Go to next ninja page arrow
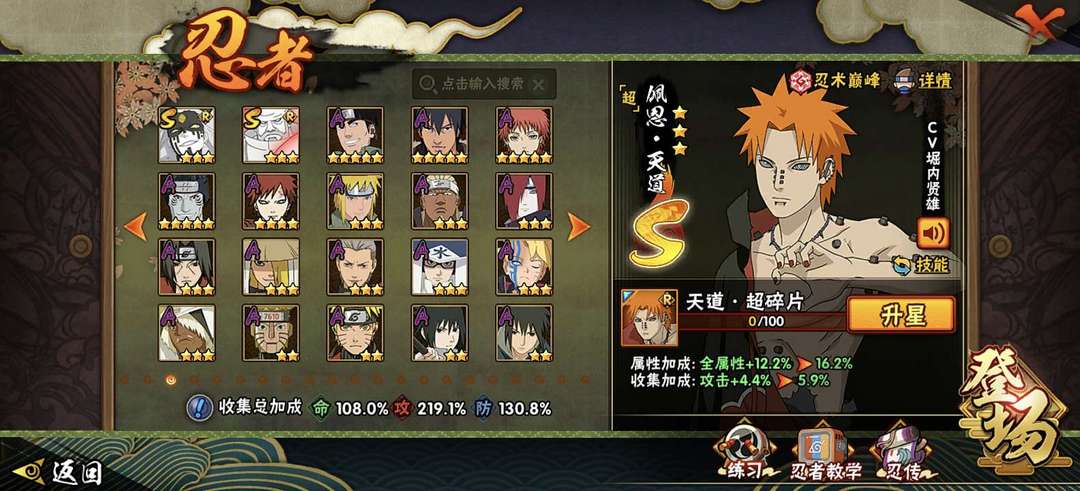Screen dimensions: 1080x491 579,227
